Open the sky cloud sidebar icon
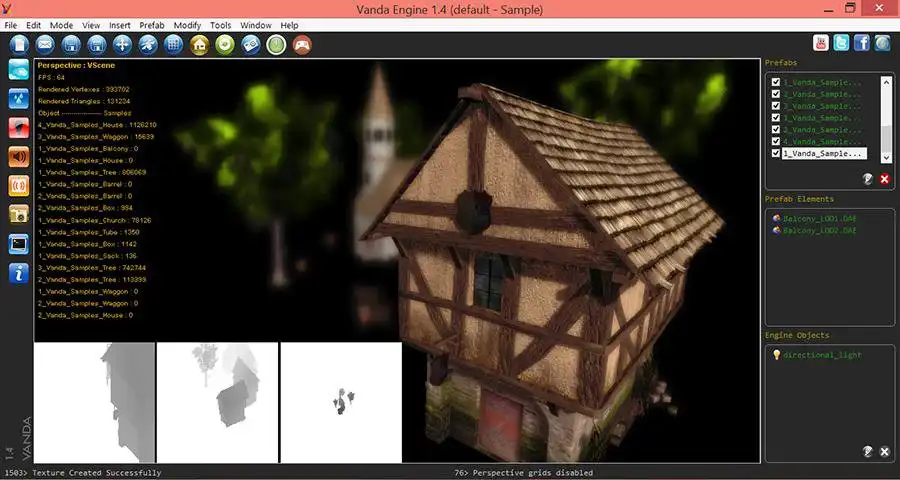 point(19,69)
